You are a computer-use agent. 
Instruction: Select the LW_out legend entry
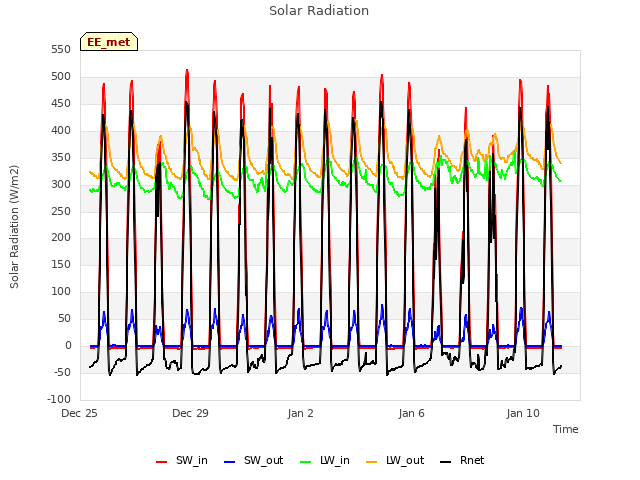395,460
